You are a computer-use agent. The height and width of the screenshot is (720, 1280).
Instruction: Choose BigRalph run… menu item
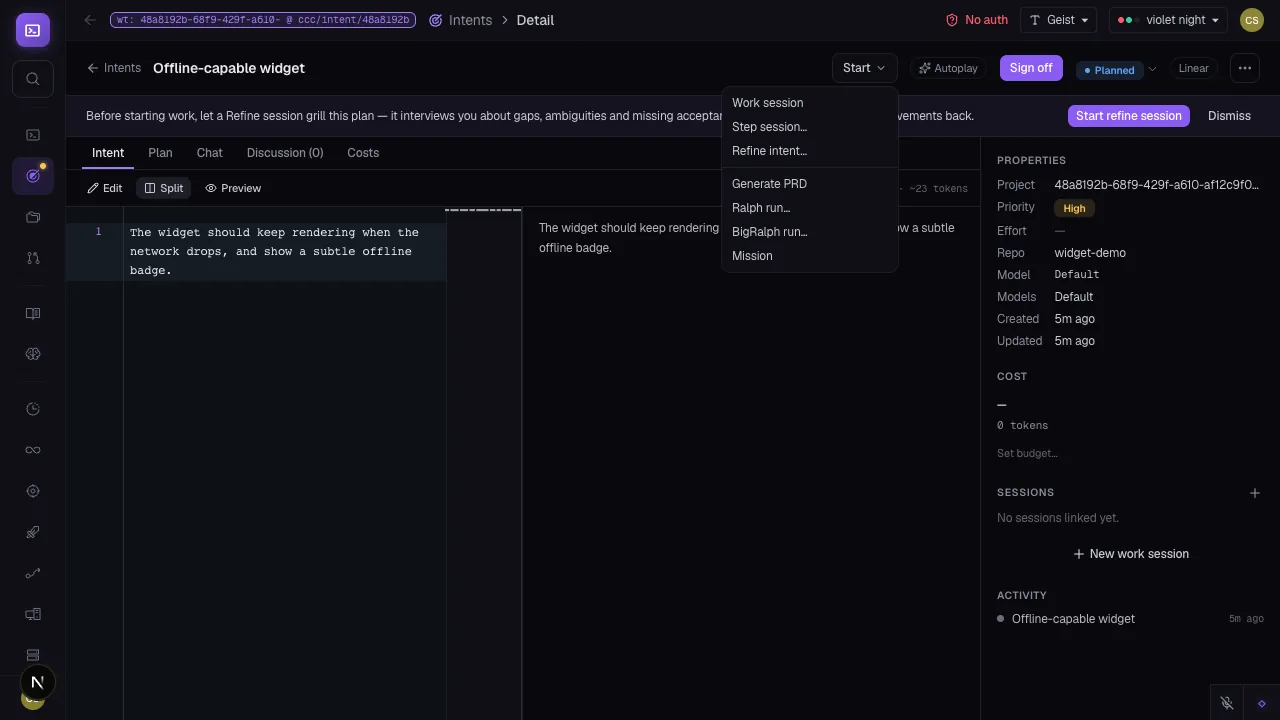click(x=809, y=232)
